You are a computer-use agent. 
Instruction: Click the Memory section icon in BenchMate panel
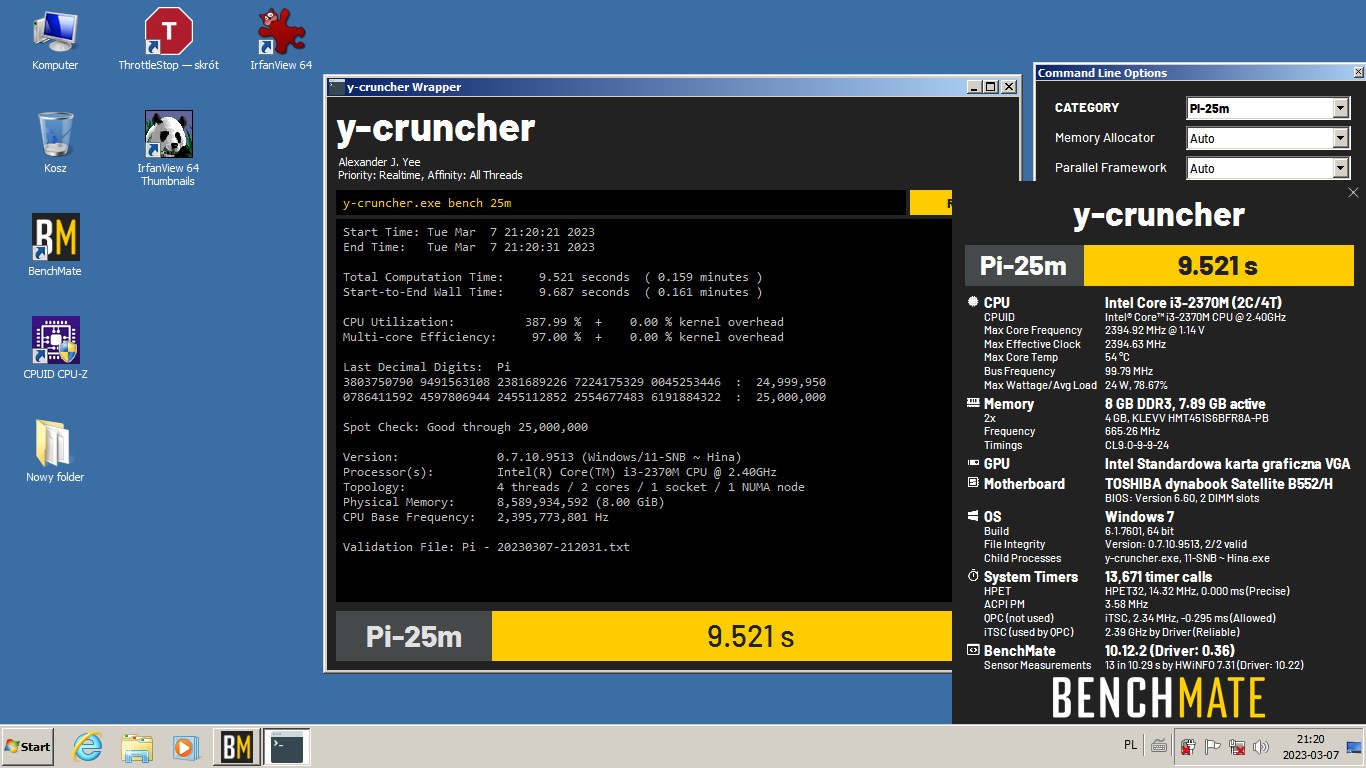(x=973, y=403)
